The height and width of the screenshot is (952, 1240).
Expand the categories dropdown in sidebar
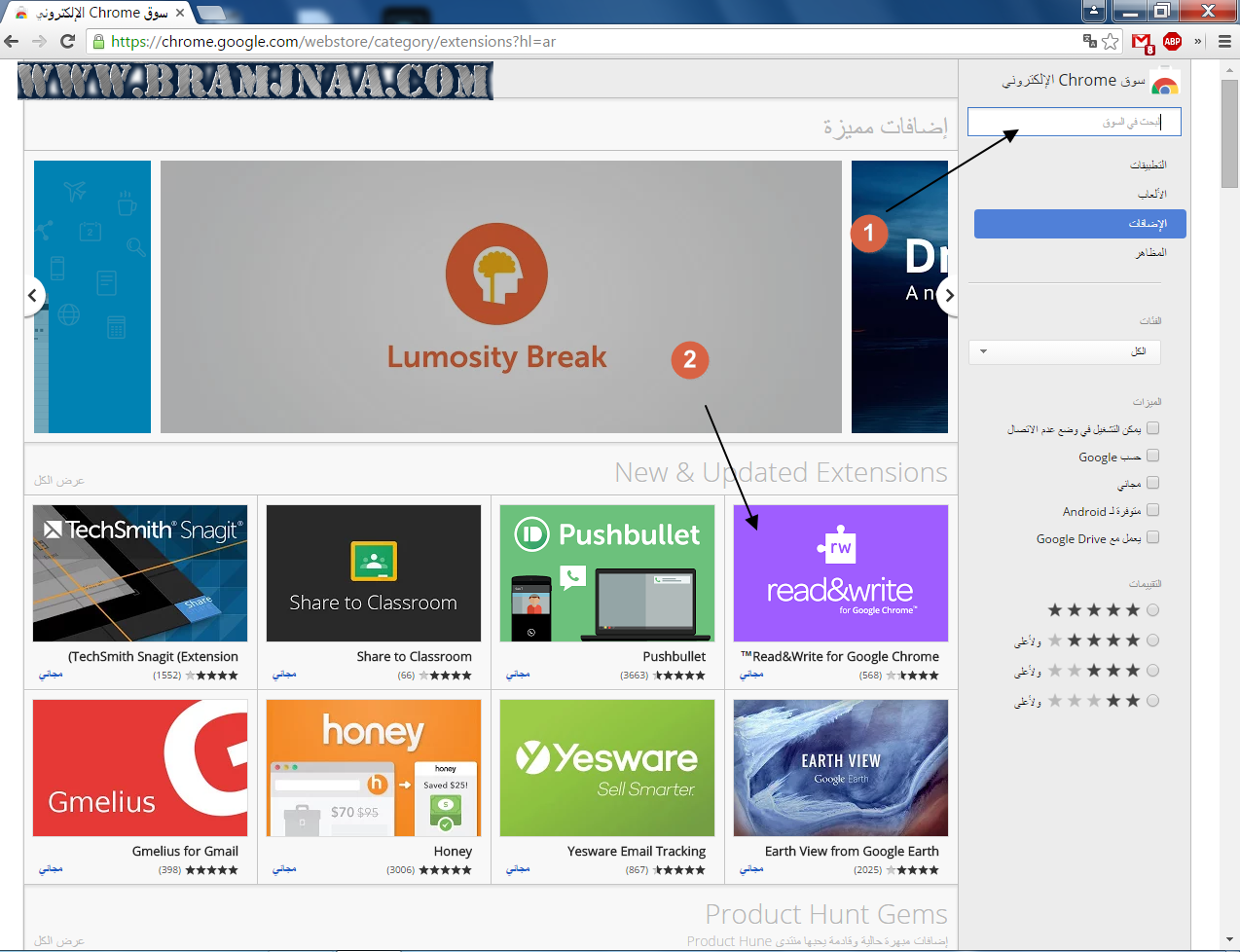tap(1065, 351)
